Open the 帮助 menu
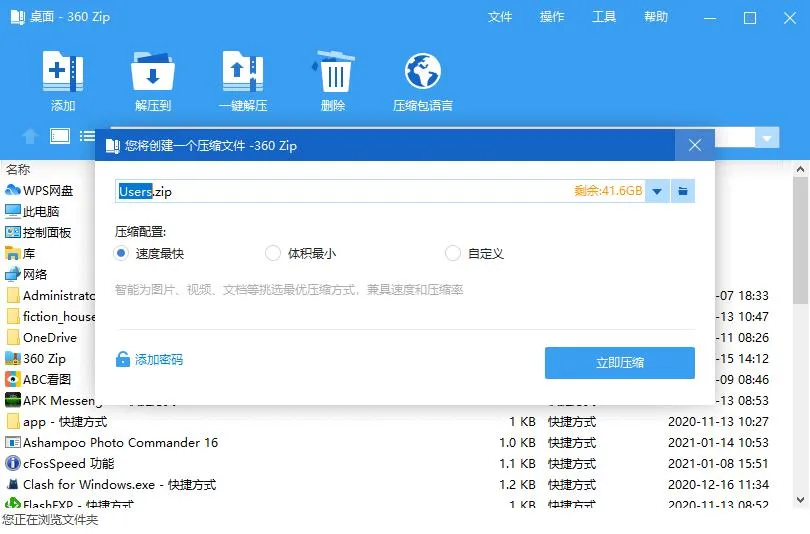The width and height of the screenshot is (810, 534). pyautogui.click(x=656, y=17)
